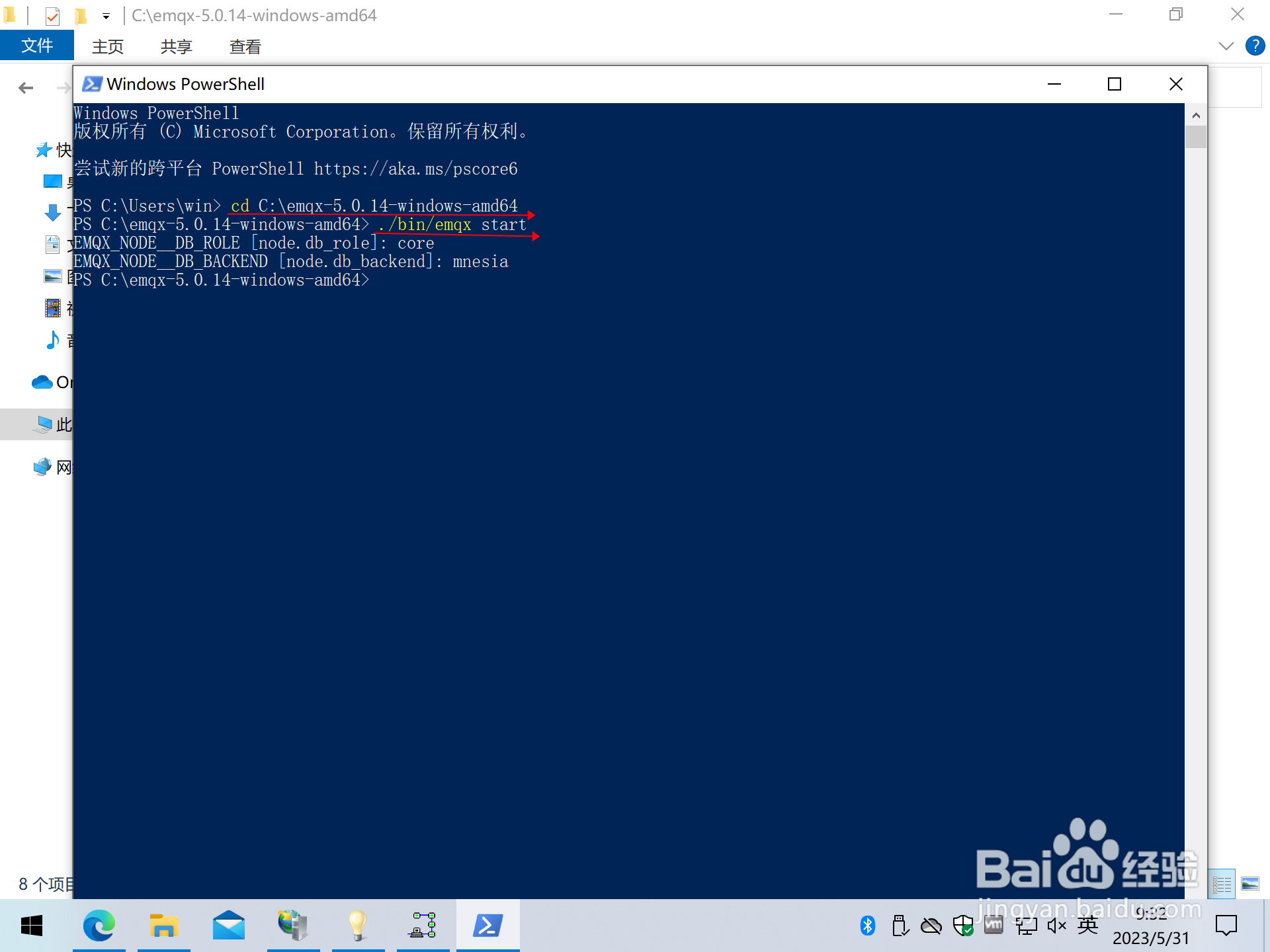The image size is (1270, 952).
Task: Minimize the File Explorer window
Action: pyautogui.click(x=1116, y=15)
